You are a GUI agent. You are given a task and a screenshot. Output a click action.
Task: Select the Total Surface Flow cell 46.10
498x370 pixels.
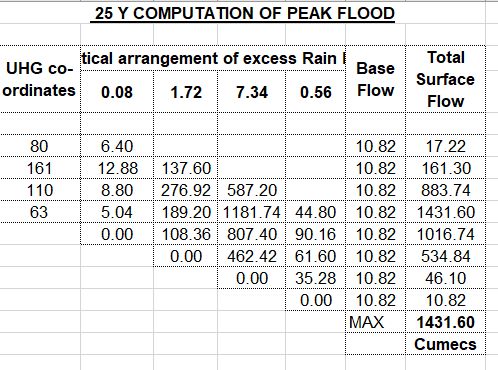pos(446,278)
